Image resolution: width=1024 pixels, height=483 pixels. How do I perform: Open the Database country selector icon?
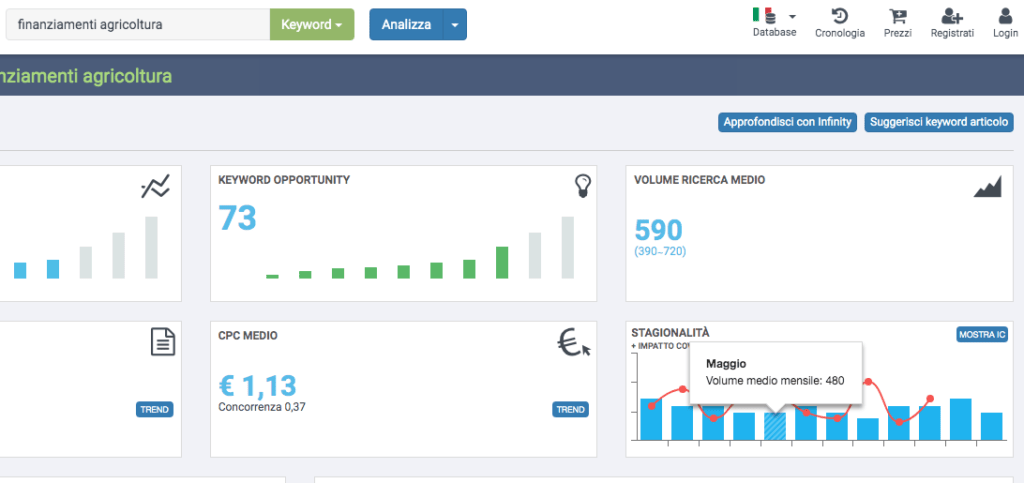[774, 16]
